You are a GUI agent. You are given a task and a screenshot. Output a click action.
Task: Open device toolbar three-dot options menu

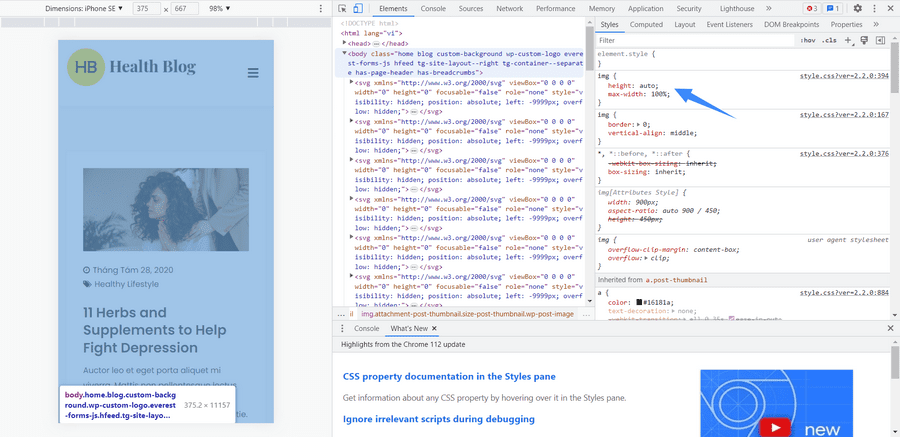coord(320,9)
